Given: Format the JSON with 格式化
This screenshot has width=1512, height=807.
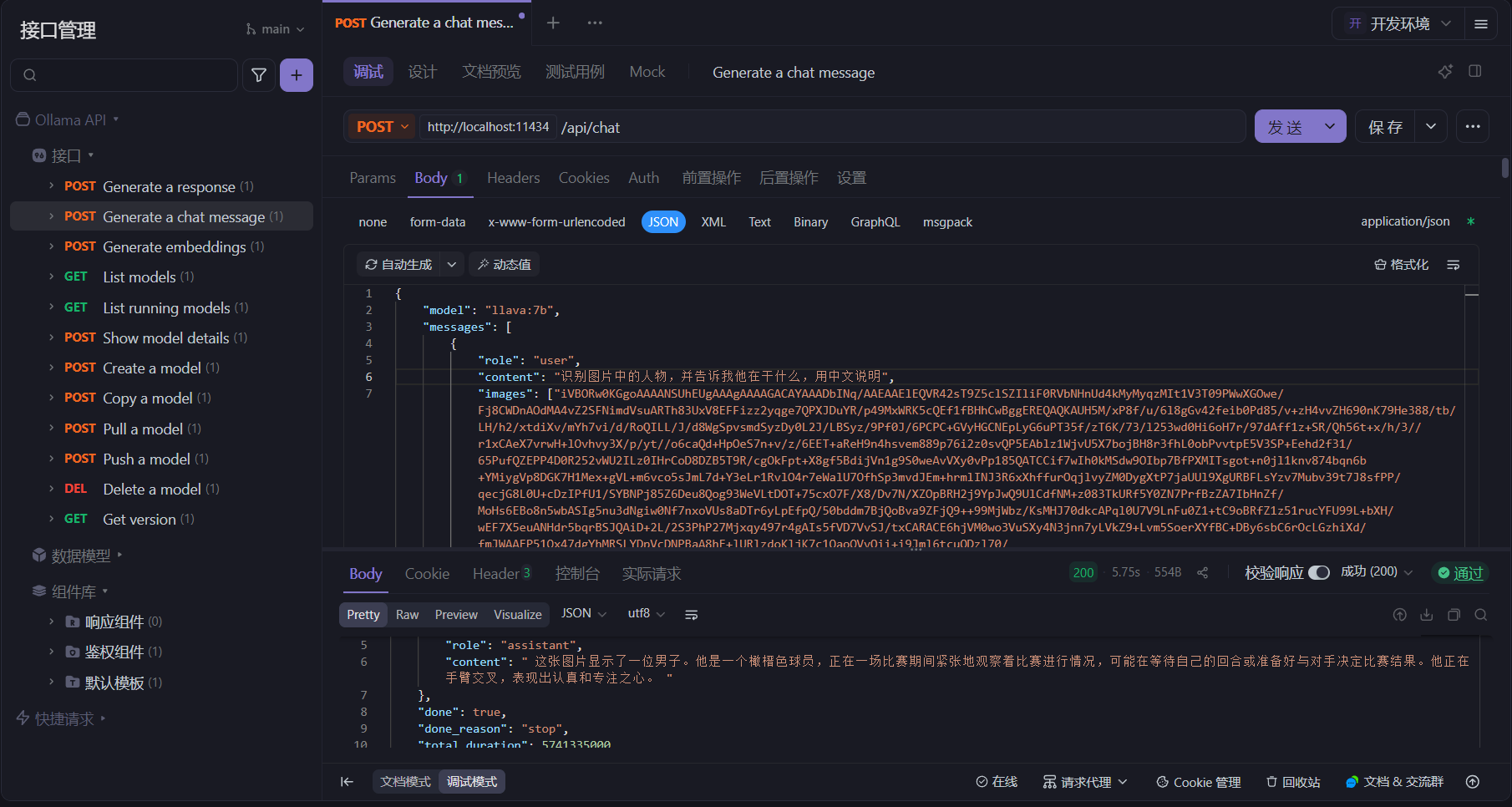Looking at the screenshot, I should pyautogui.click(x=1402, y=264).
